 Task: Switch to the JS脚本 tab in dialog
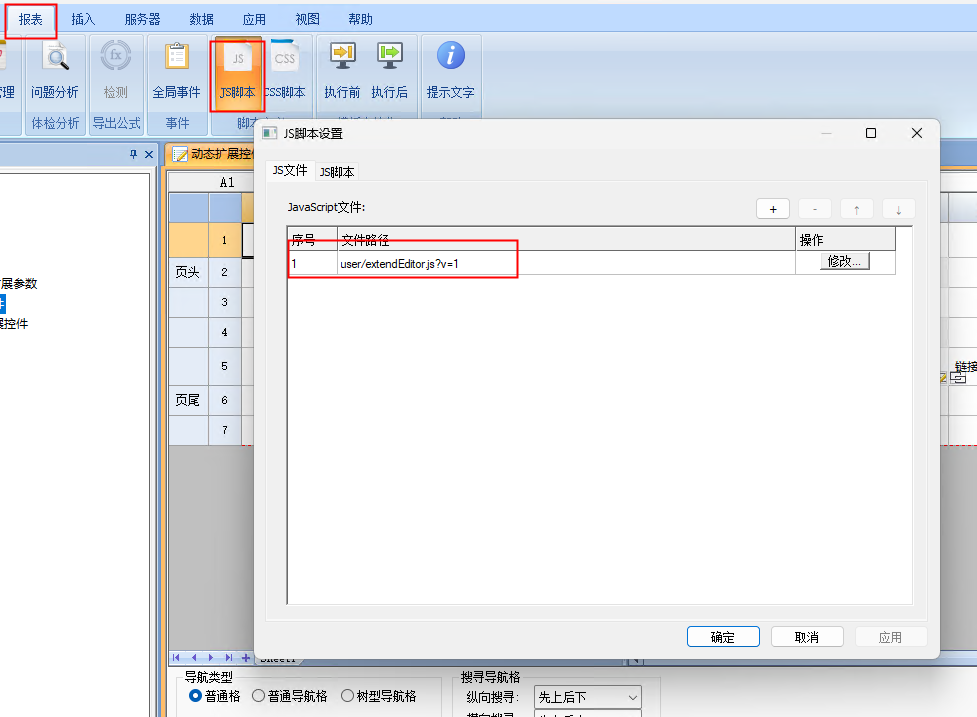point(337,172)
